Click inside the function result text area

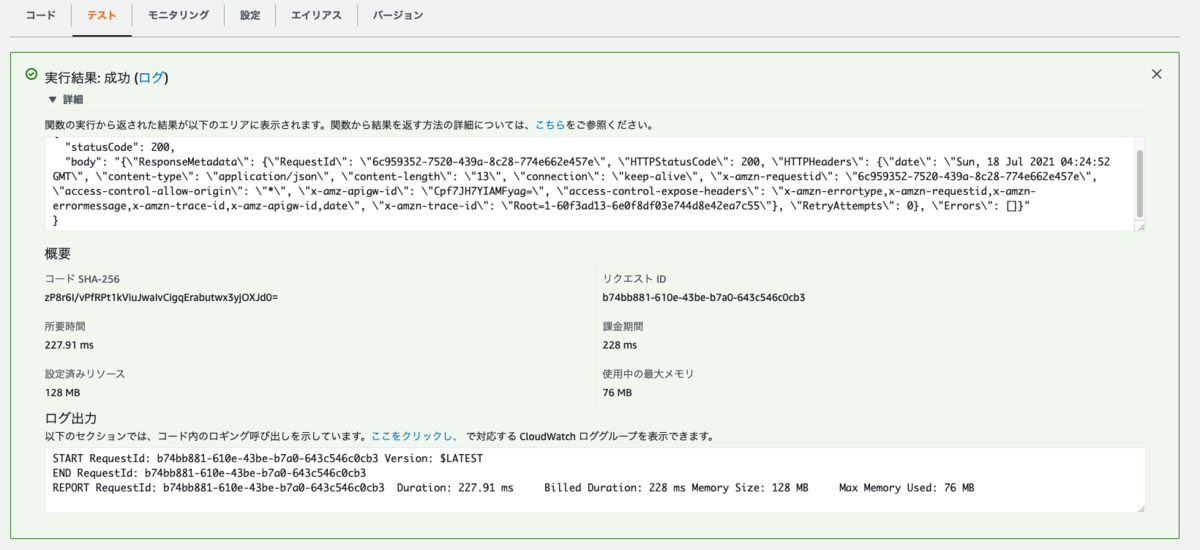(x=595, y=184)
